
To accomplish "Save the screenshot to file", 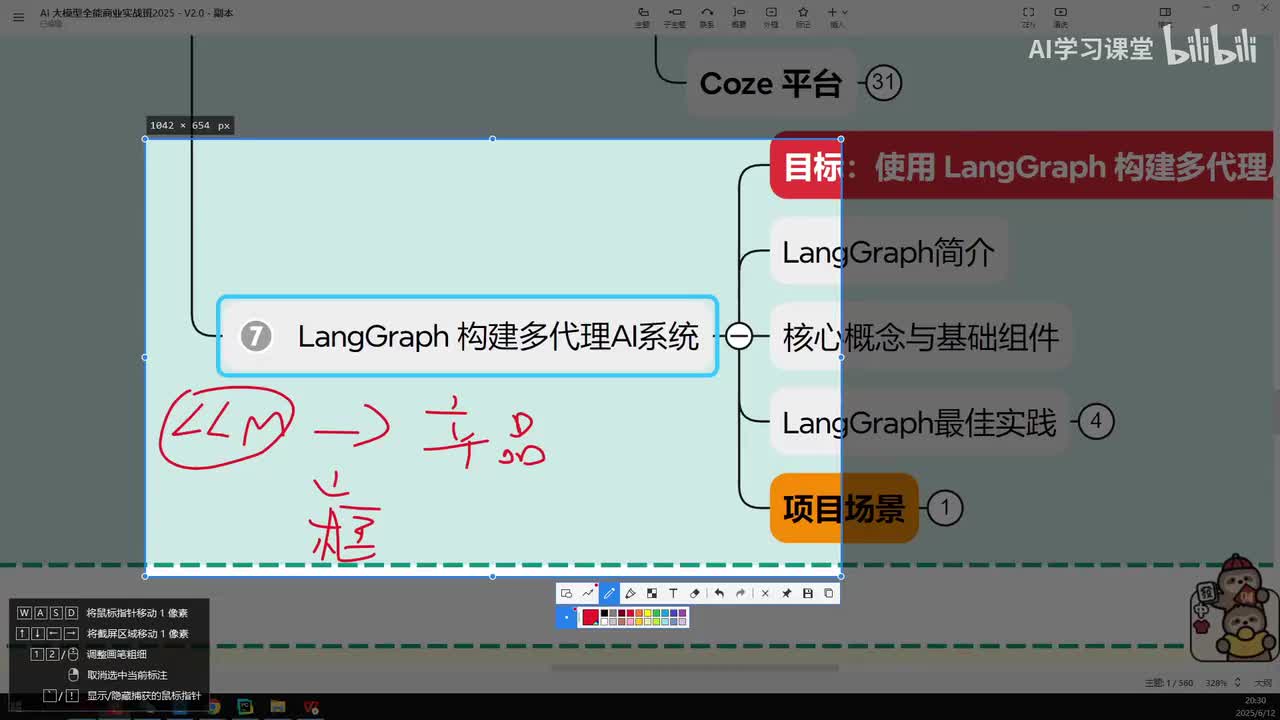I will 808,593.
